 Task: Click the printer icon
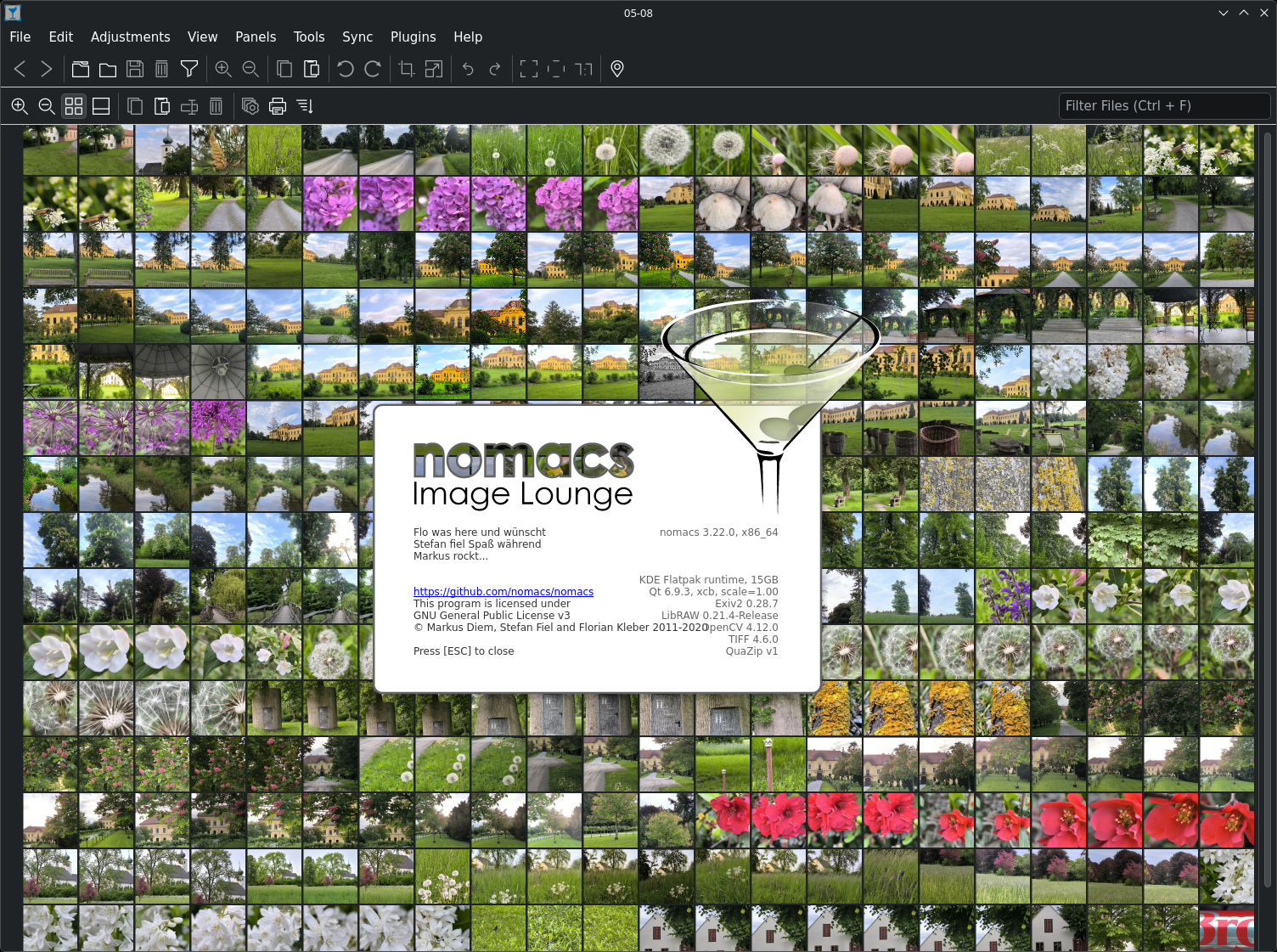pos(278,106)
